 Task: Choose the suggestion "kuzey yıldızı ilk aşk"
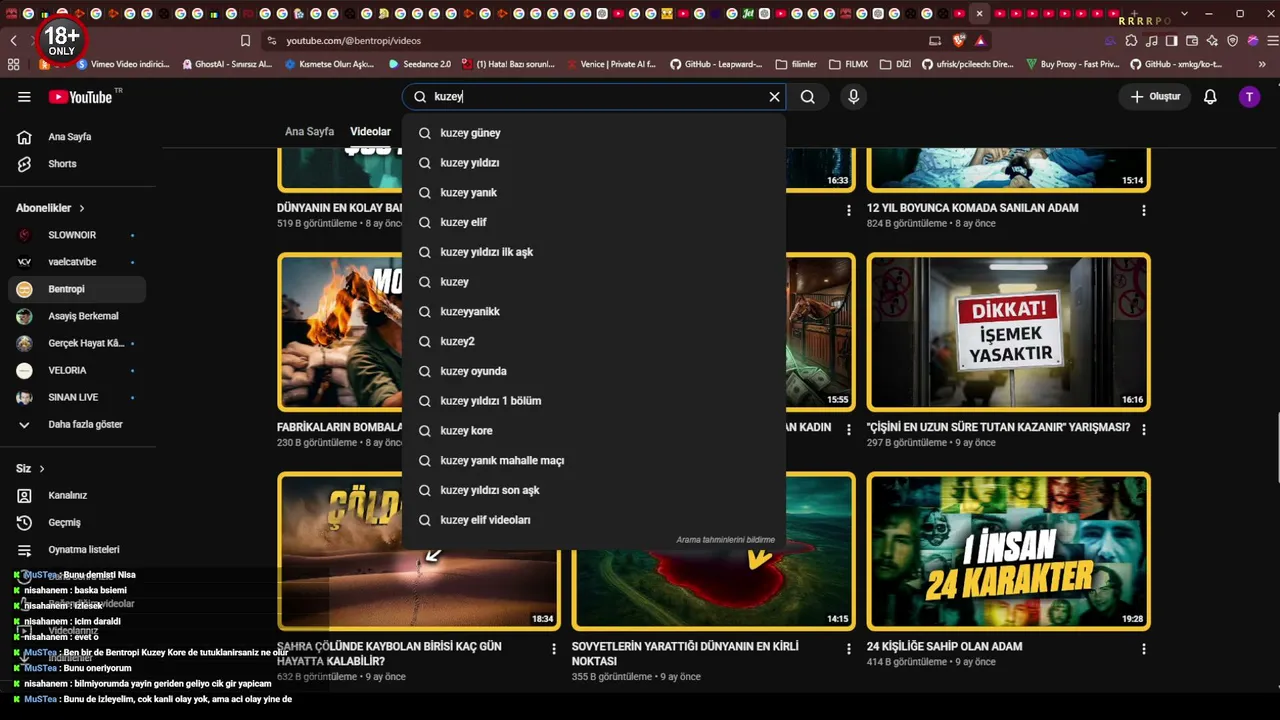pyautogui.click(x=594, y=252)
